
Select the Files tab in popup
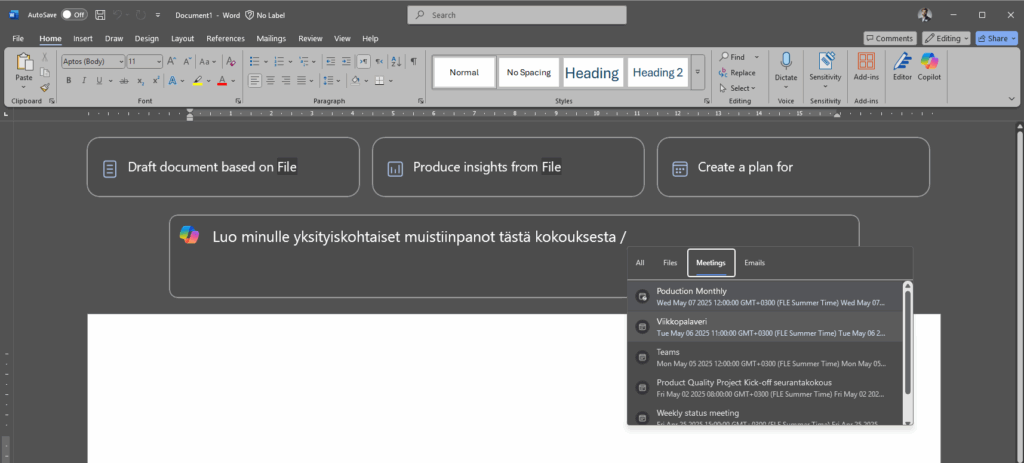click(x=670, y=263)
